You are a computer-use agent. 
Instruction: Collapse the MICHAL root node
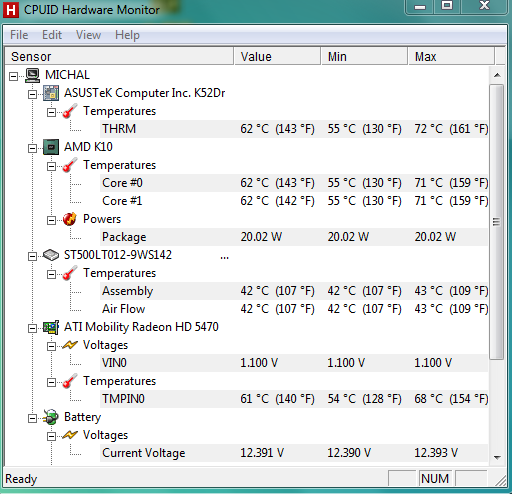(13, 77)
